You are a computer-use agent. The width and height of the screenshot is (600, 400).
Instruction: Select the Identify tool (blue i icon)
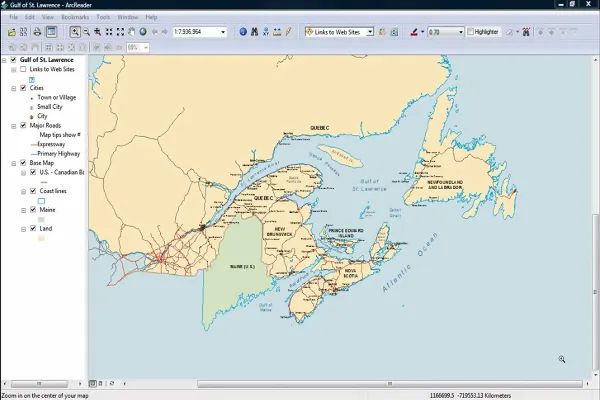243,32
